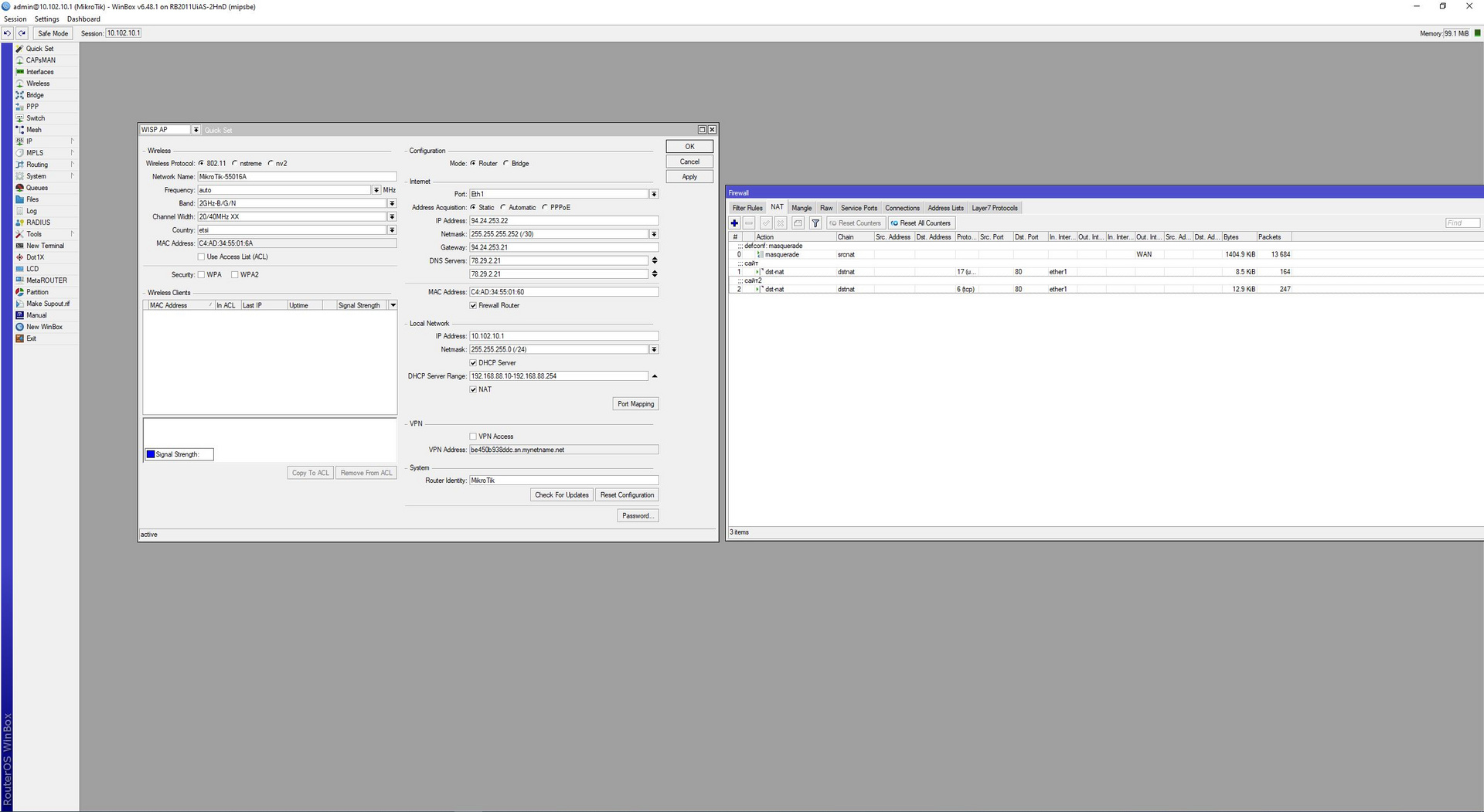Launch New WinBox from the sidebar
Image resolution: width=1484 pixels, height=812 pixels.
pyautogui.click(x=46, y=327)
